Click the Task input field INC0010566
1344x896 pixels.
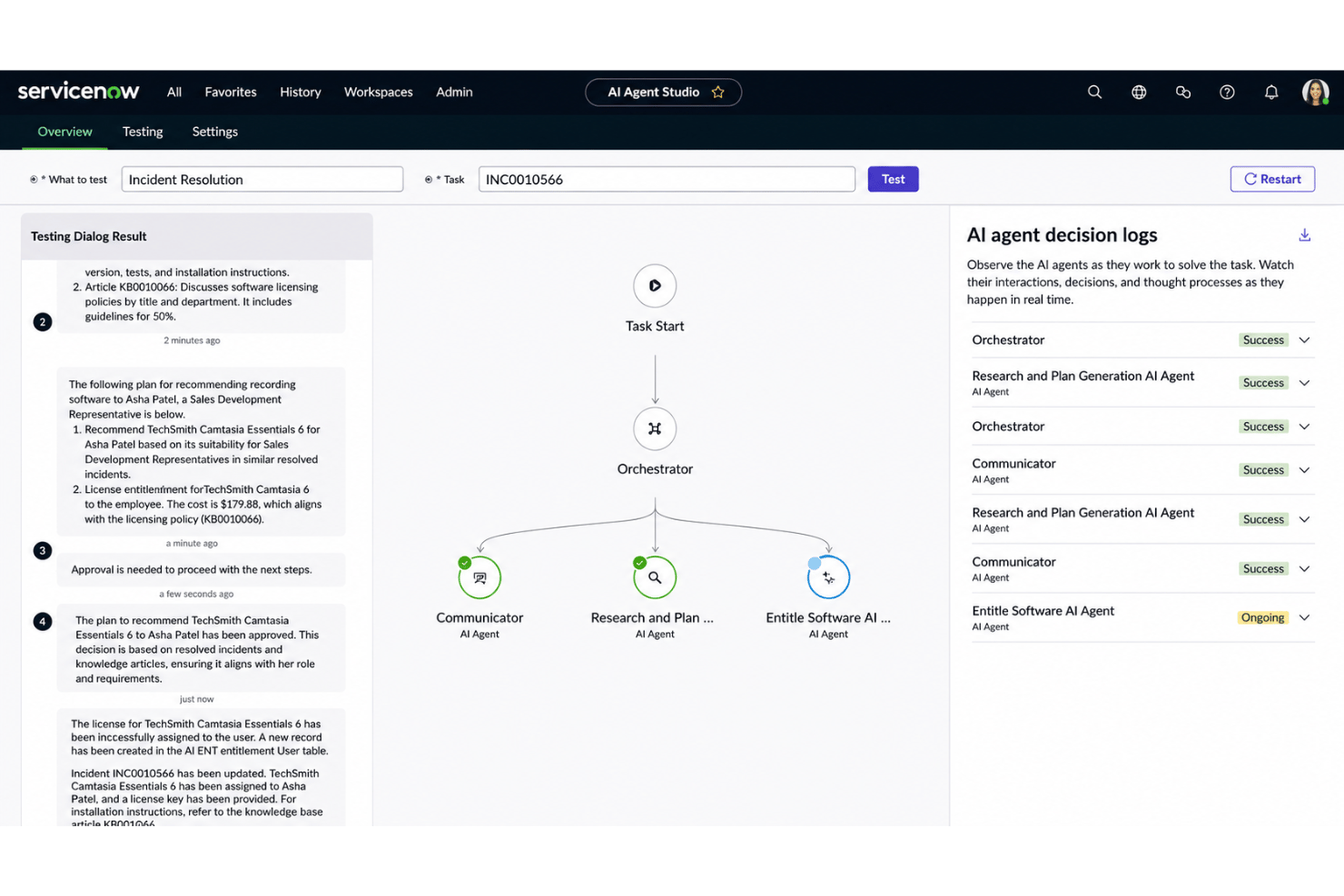click(x=667, y=179)
